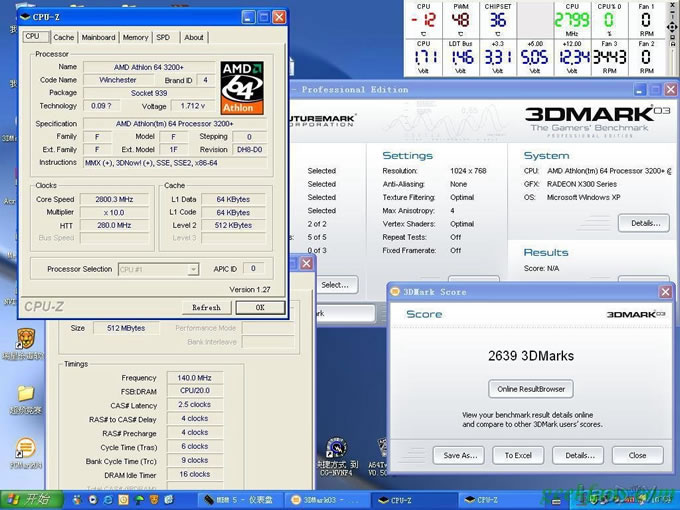Export the score with To Excel button
This screenshot has width=680, height=510.
coord(518,455)
